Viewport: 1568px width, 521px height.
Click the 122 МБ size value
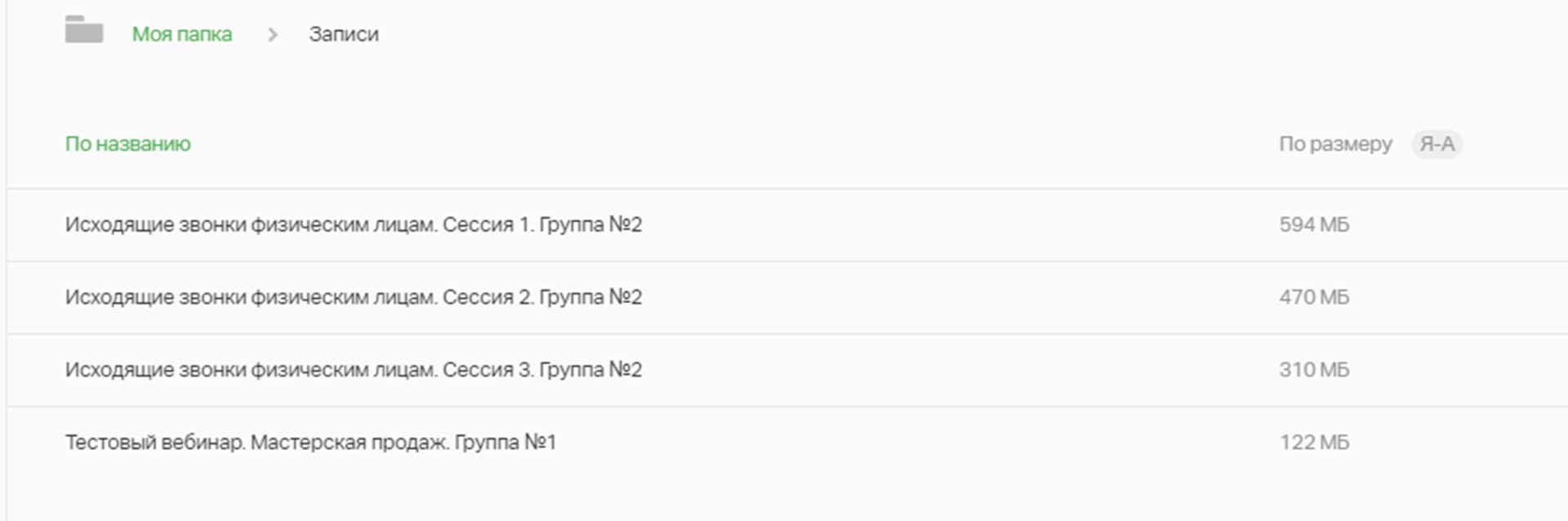coord(1314,443)
